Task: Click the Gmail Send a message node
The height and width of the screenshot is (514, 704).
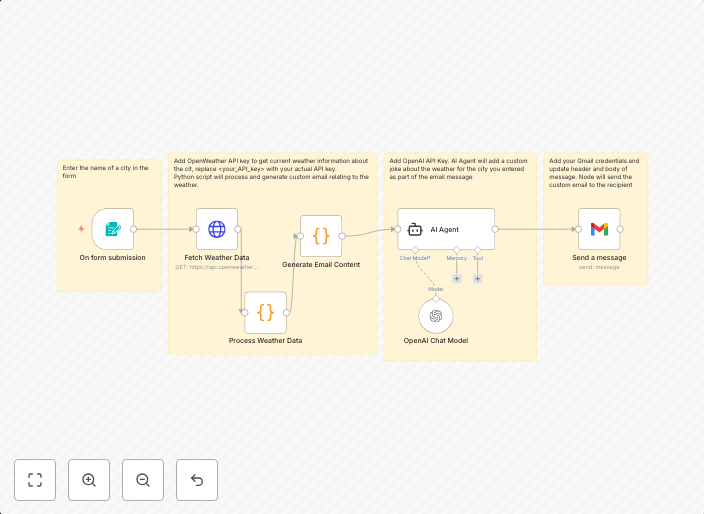Action: coord(599,229)
